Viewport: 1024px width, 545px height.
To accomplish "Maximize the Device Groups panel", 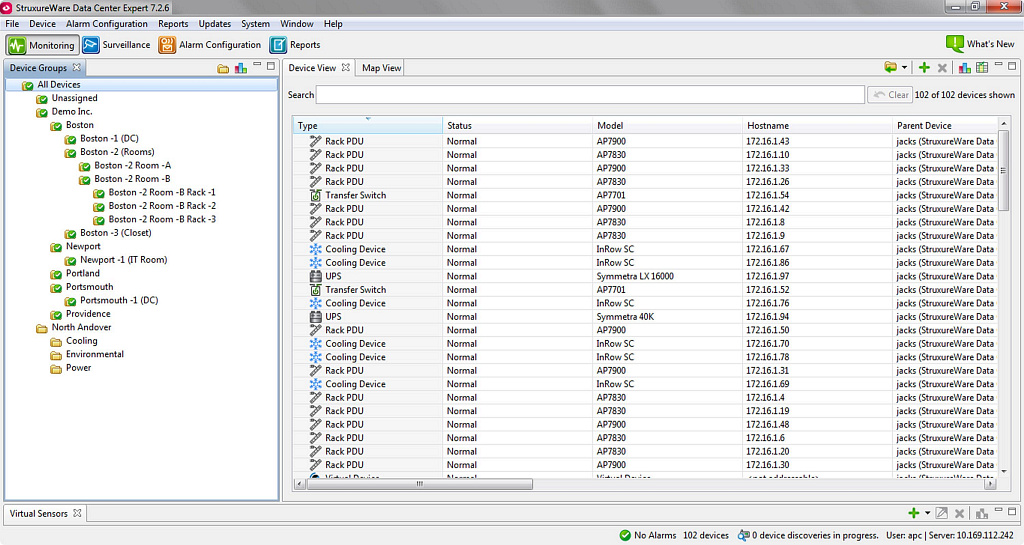I will 270,66.
